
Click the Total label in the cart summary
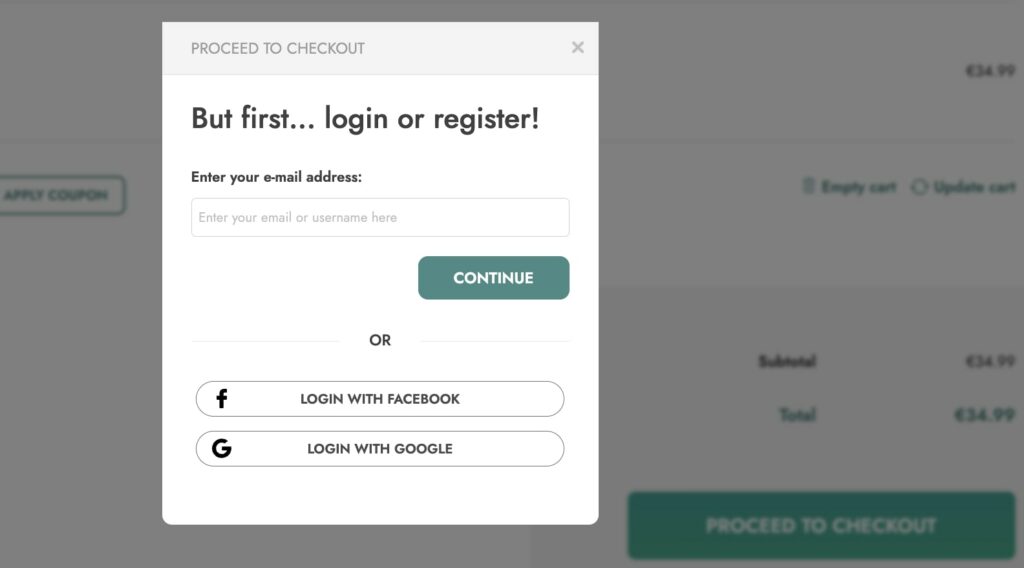[797, 415]
